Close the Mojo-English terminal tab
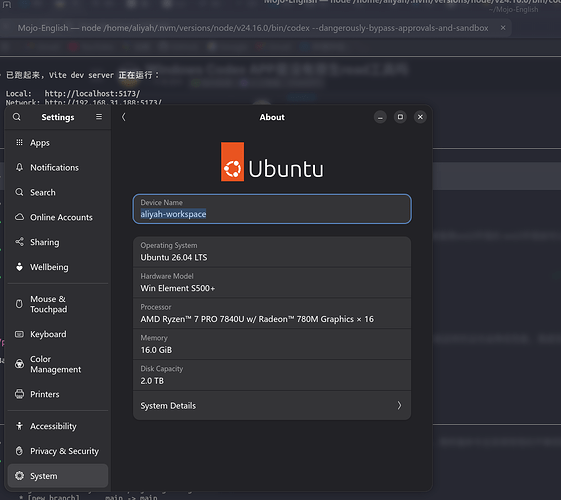 coord(503,28)
